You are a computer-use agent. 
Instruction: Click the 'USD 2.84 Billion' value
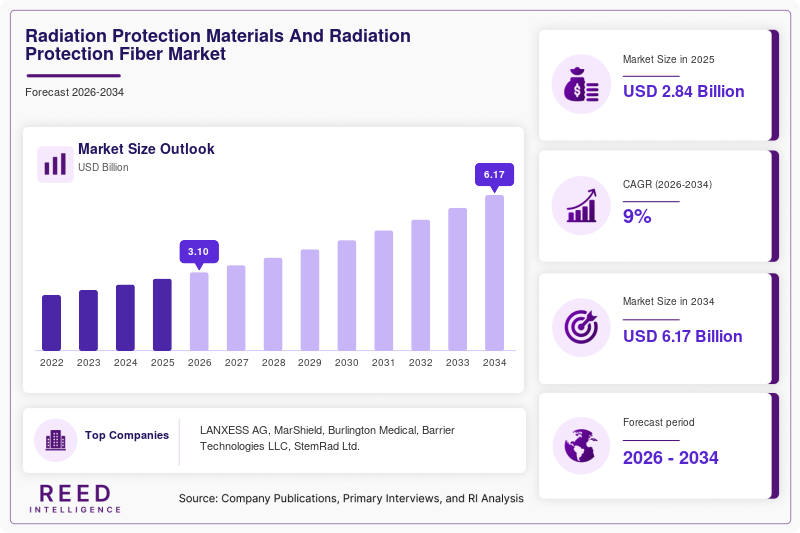(x=684, y=91)
